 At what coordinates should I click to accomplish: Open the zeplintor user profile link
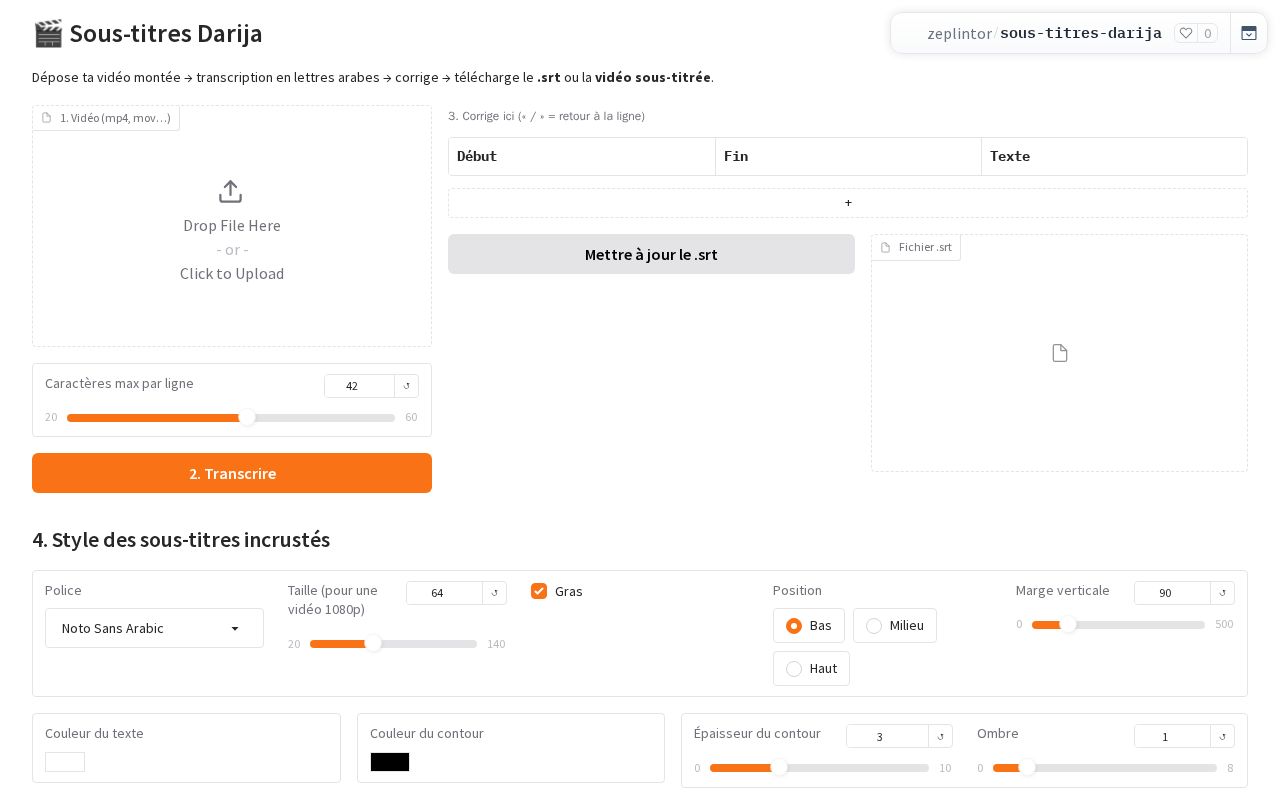[x=959, y=33]
